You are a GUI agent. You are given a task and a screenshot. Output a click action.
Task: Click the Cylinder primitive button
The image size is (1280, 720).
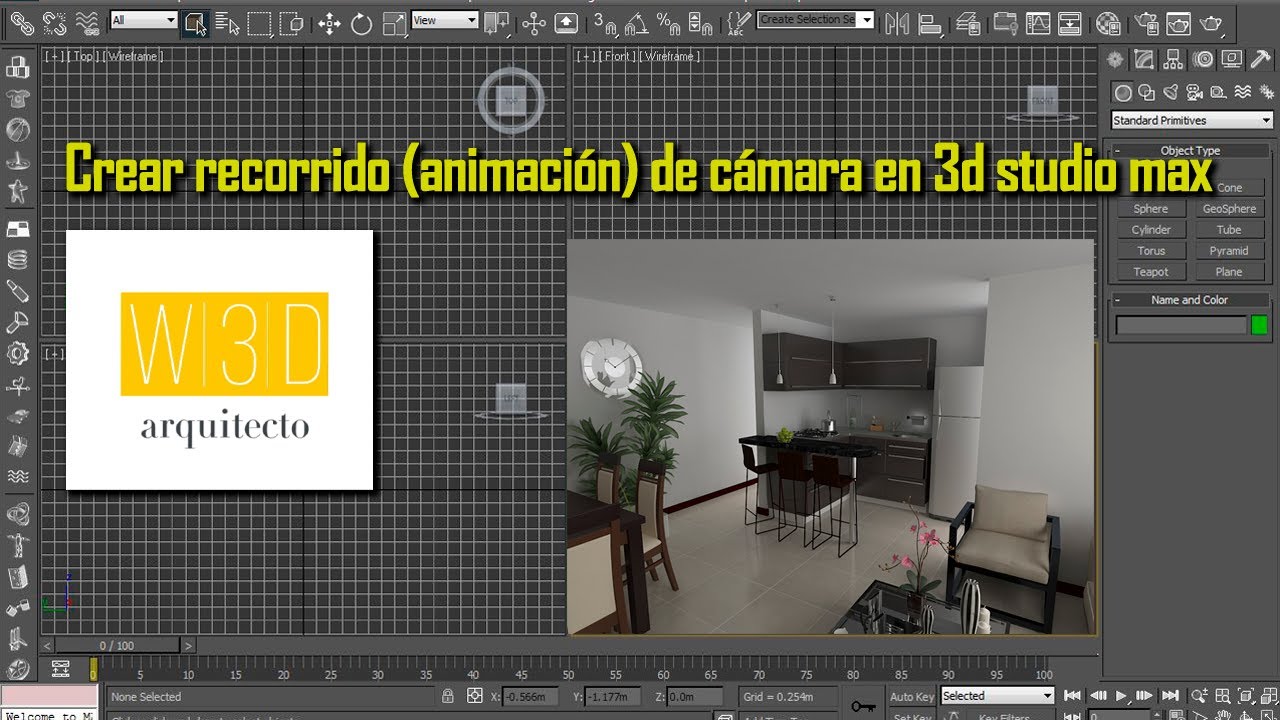[x=1151, y=230]
